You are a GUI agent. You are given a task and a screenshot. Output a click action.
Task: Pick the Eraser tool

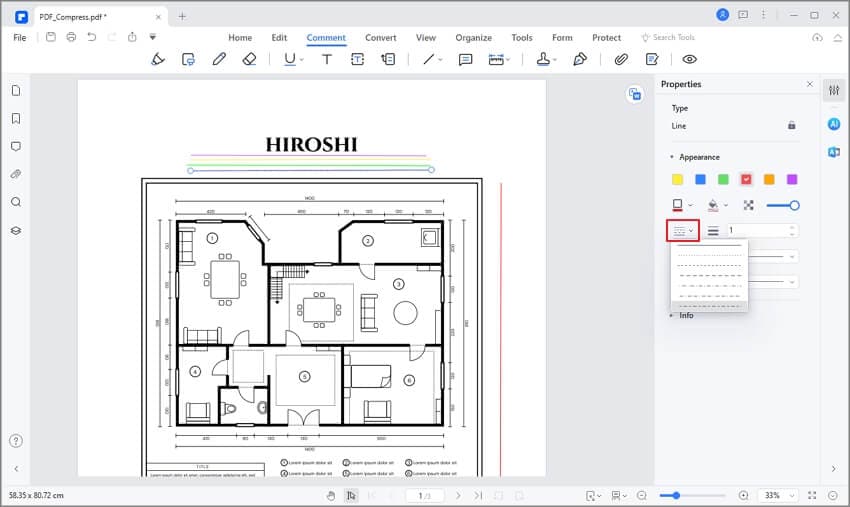coord(249,59)
